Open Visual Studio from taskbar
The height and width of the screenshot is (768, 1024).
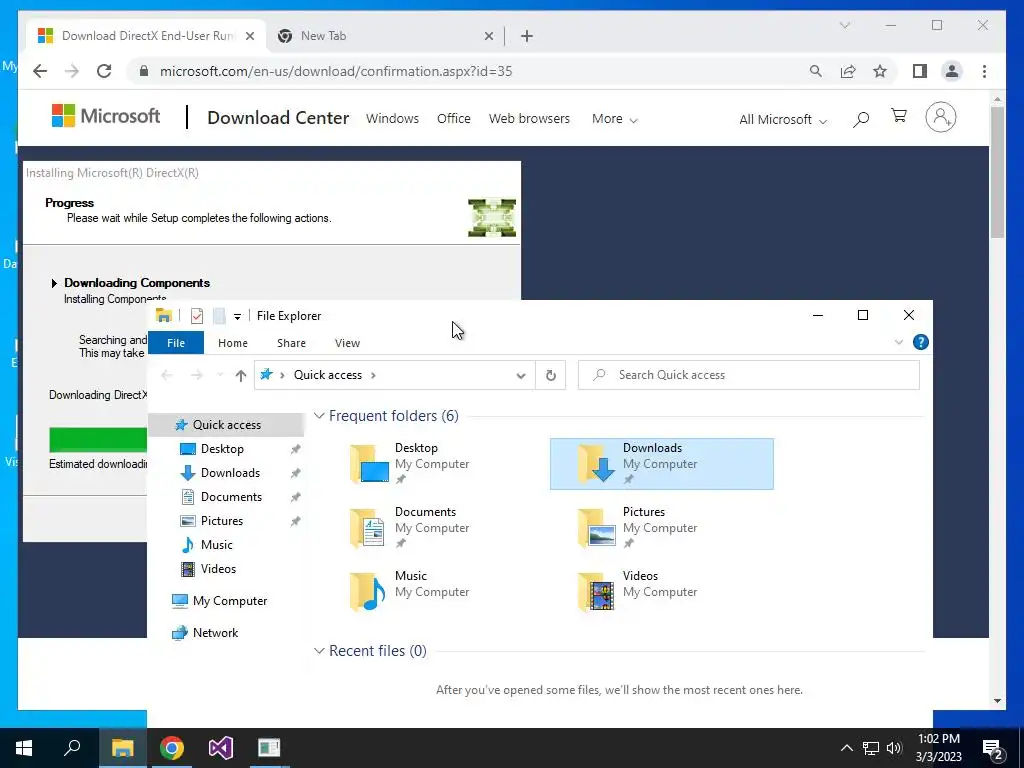(220, 748)
